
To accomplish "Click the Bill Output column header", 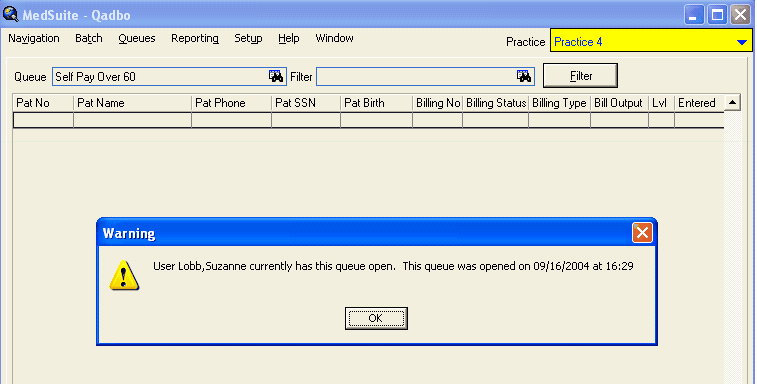I will pos(619,103).
